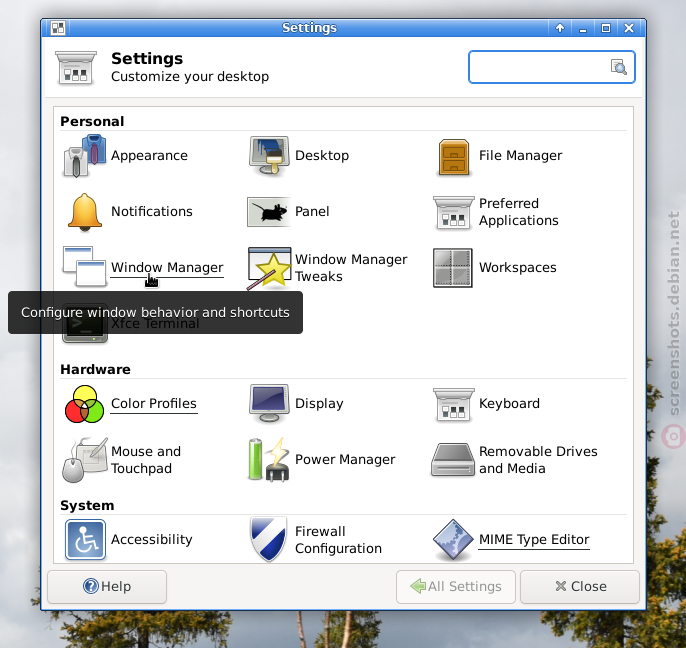Click the Preferred Applications label text

click(519, 212)
